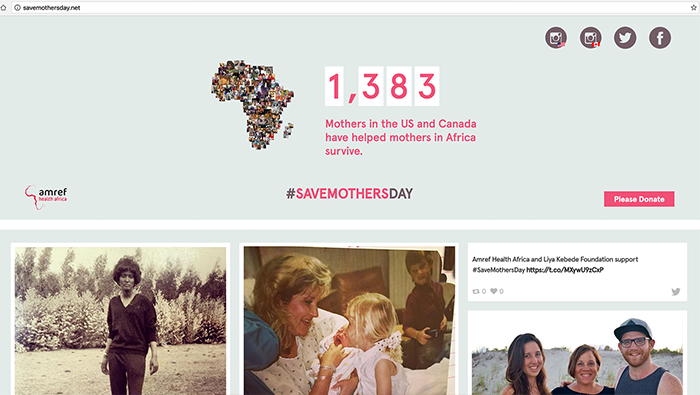Click the retweet icon on tweet card
The width and height of the screenshot is (700, 395).
[x=476, y=291]
